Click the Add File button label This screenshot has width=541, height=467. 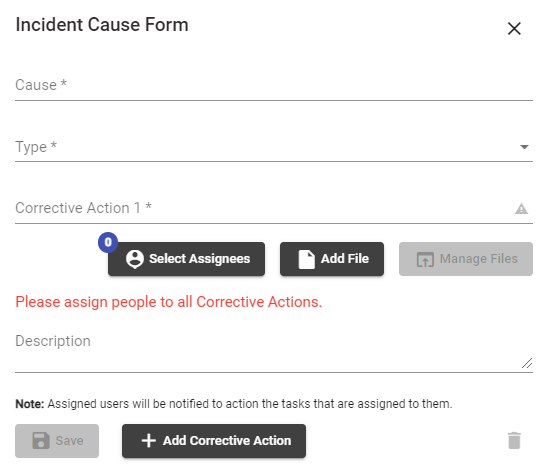(345, 259)
